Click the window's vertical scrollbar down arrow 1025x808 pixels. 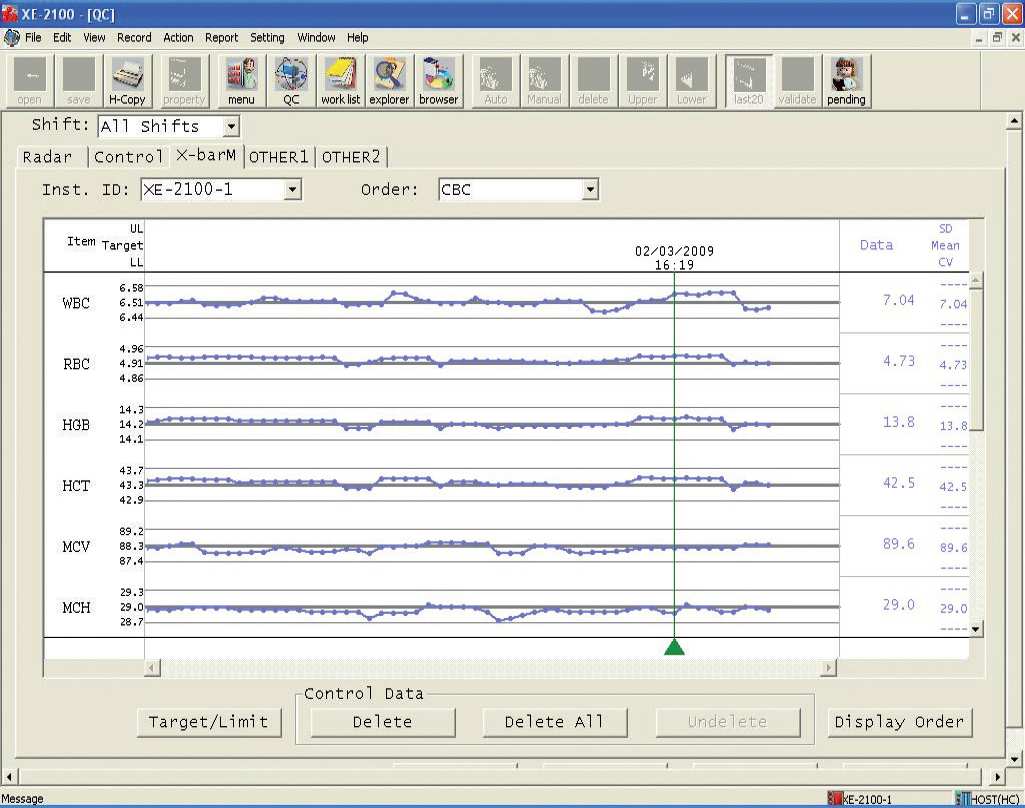point(1014,759)
